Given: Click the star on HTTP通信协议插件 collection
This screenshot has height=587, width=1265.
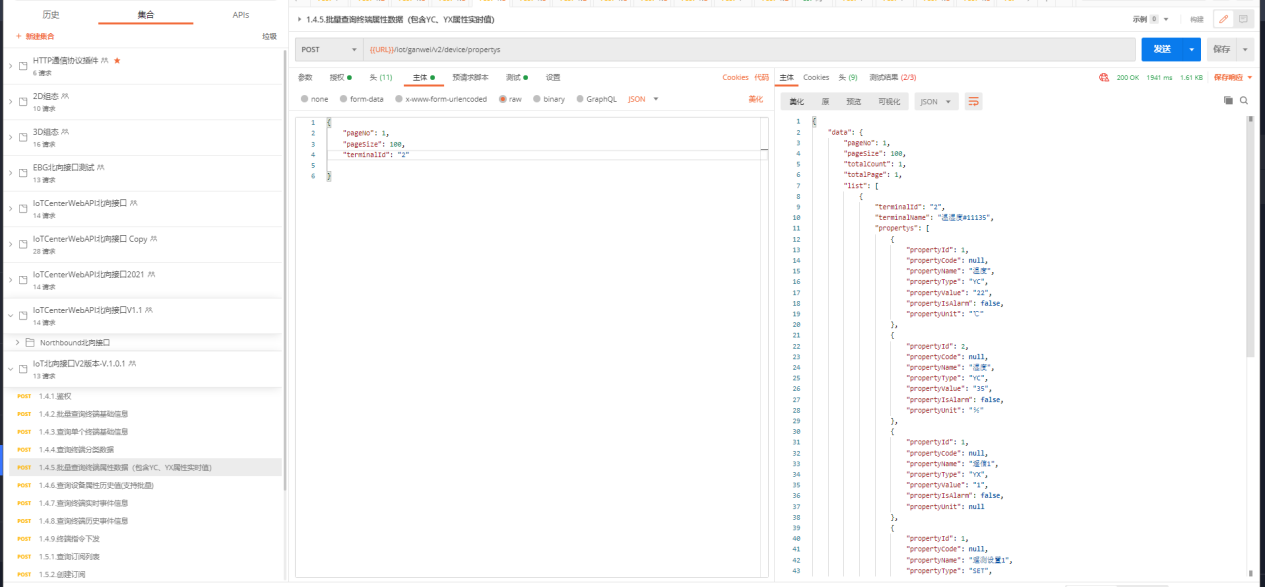Looking at the screenshot, I should pos(117,61).
